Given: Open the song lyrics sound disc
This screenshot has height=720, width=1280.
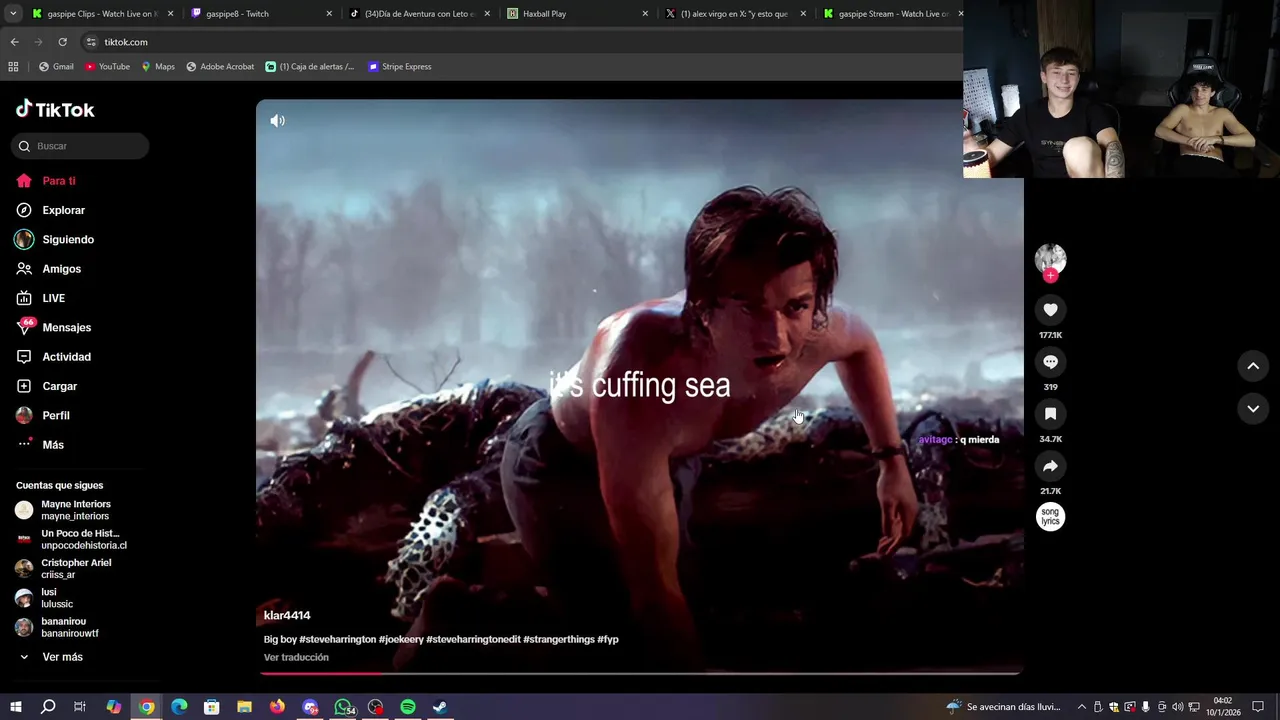Looking at the screenshot, I should pos(1050,517).
